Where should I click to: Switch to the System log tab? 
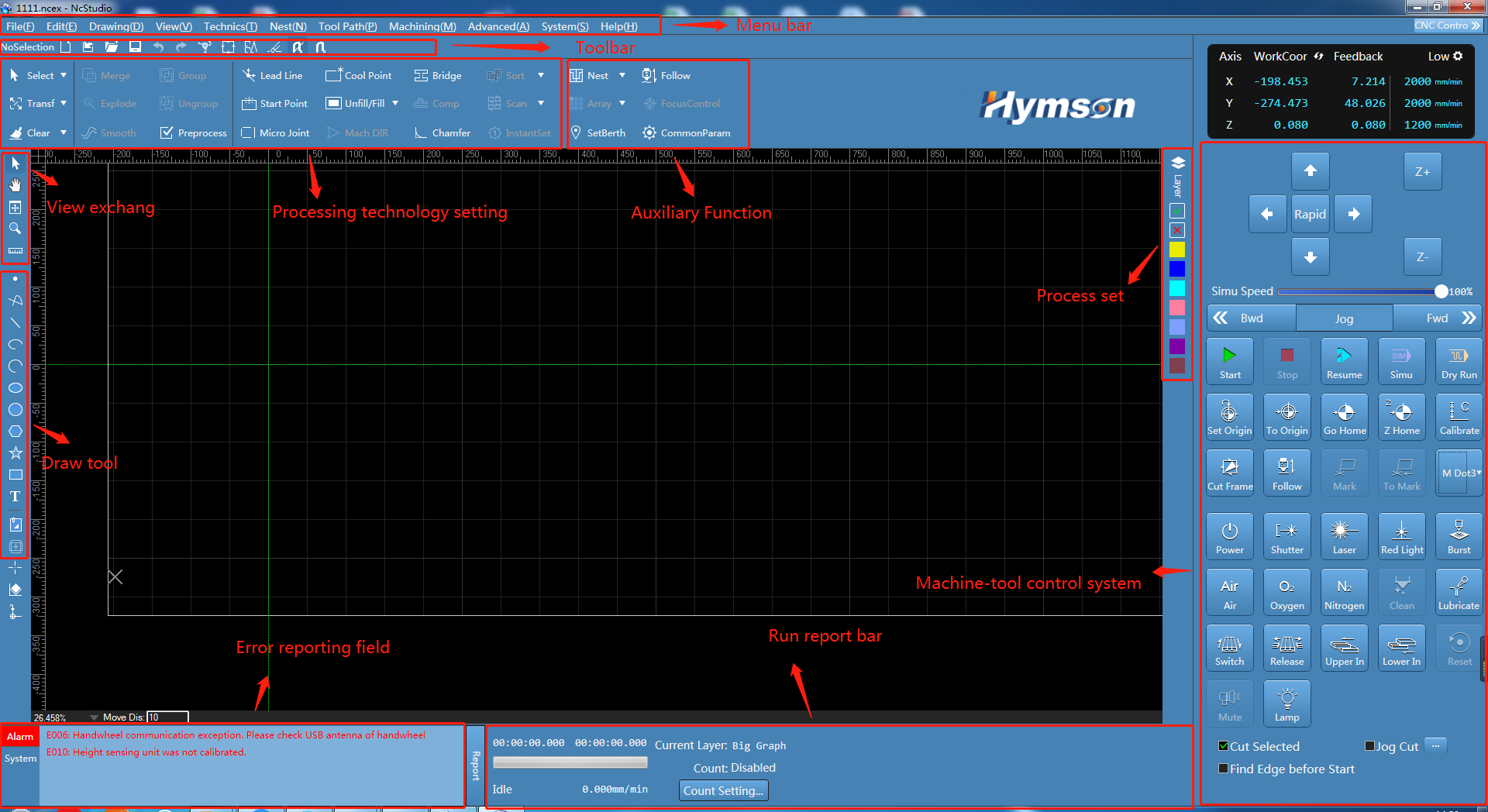pos(20,759)
